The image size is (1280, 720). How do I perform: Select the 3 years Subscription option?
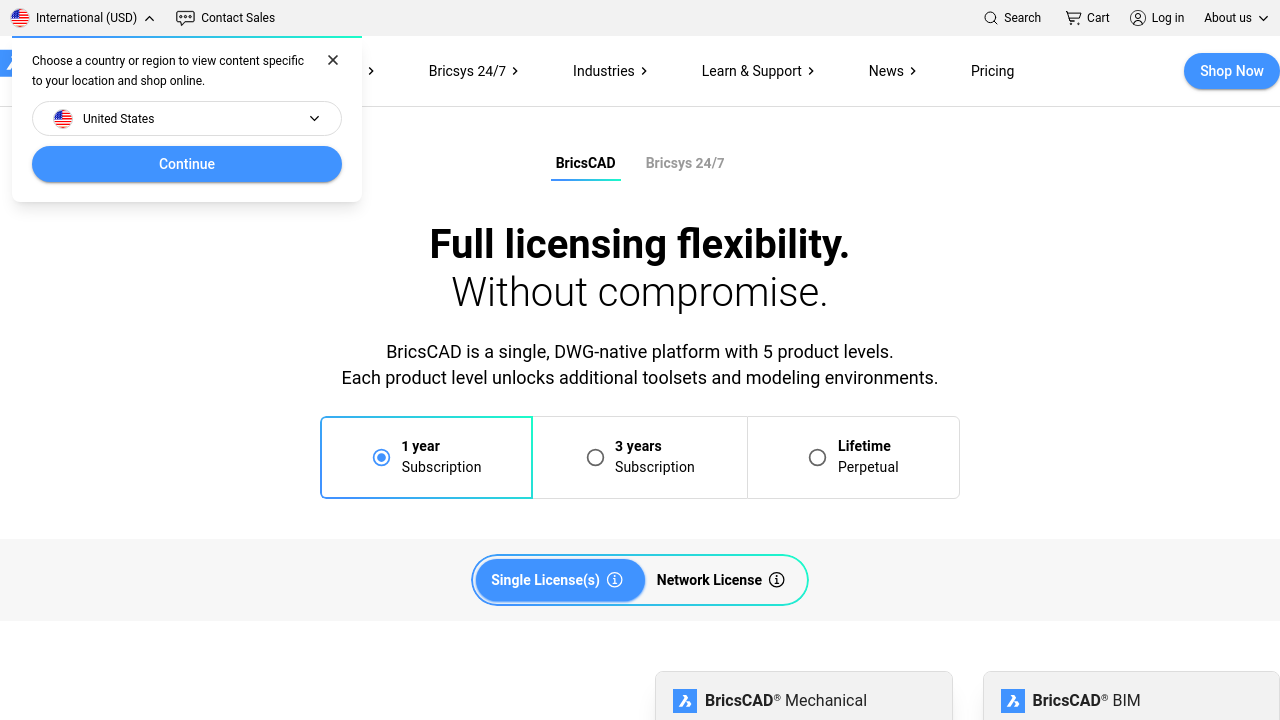point(595,457)
